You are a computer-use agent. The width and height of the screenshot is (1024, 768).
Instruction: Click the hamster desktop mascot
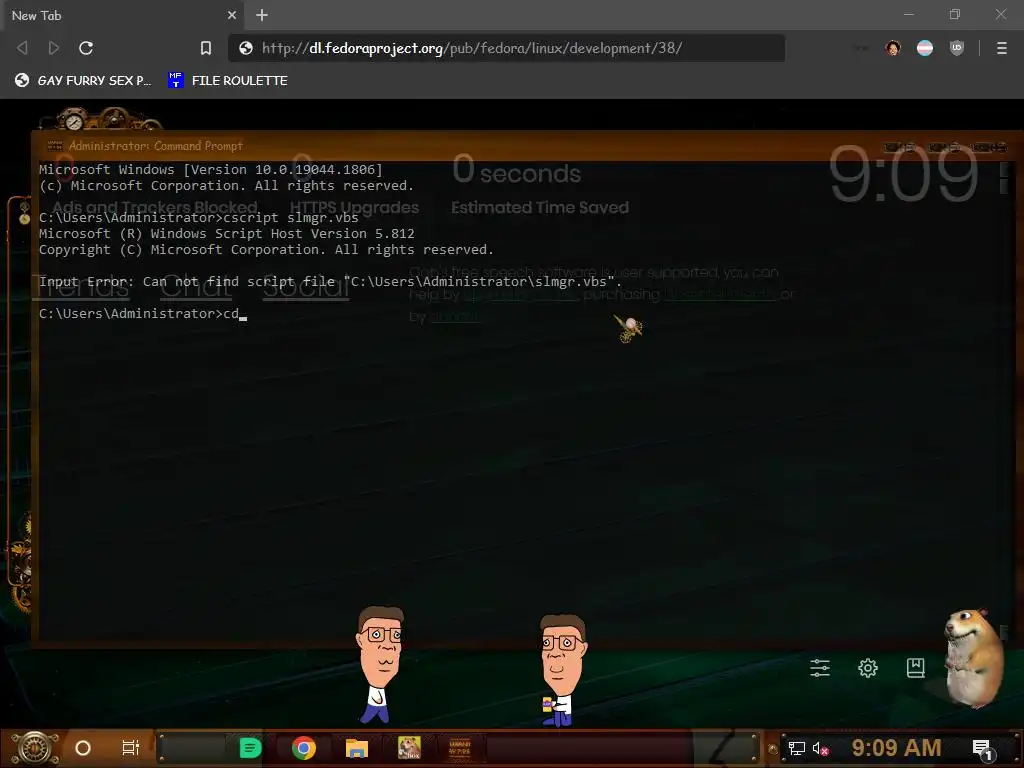click(x=974, y=658)
